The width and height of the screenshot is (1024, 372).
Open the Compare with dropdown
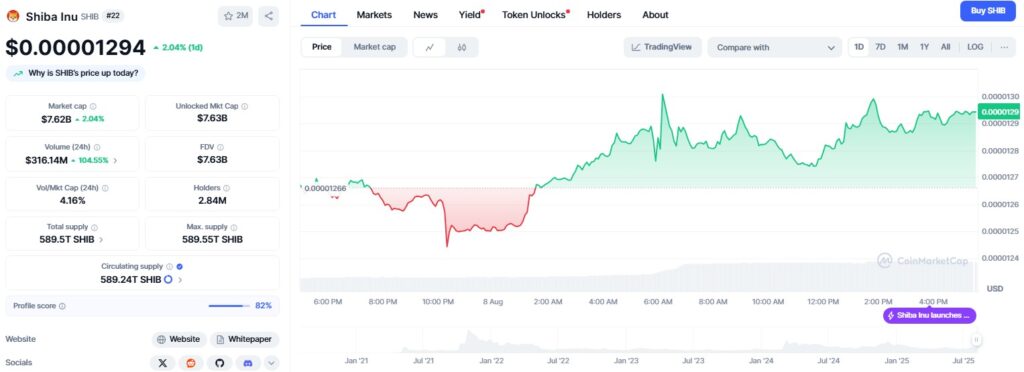(775, 48)
